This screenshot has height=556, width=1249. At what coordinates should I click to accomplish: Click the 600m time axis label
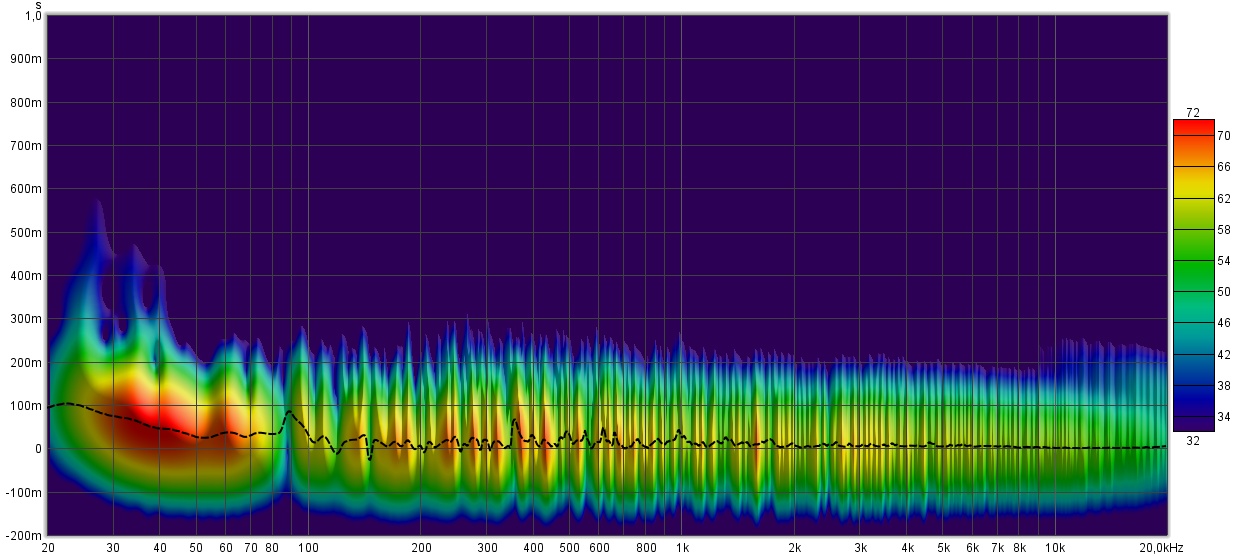[x=28, y=189]
